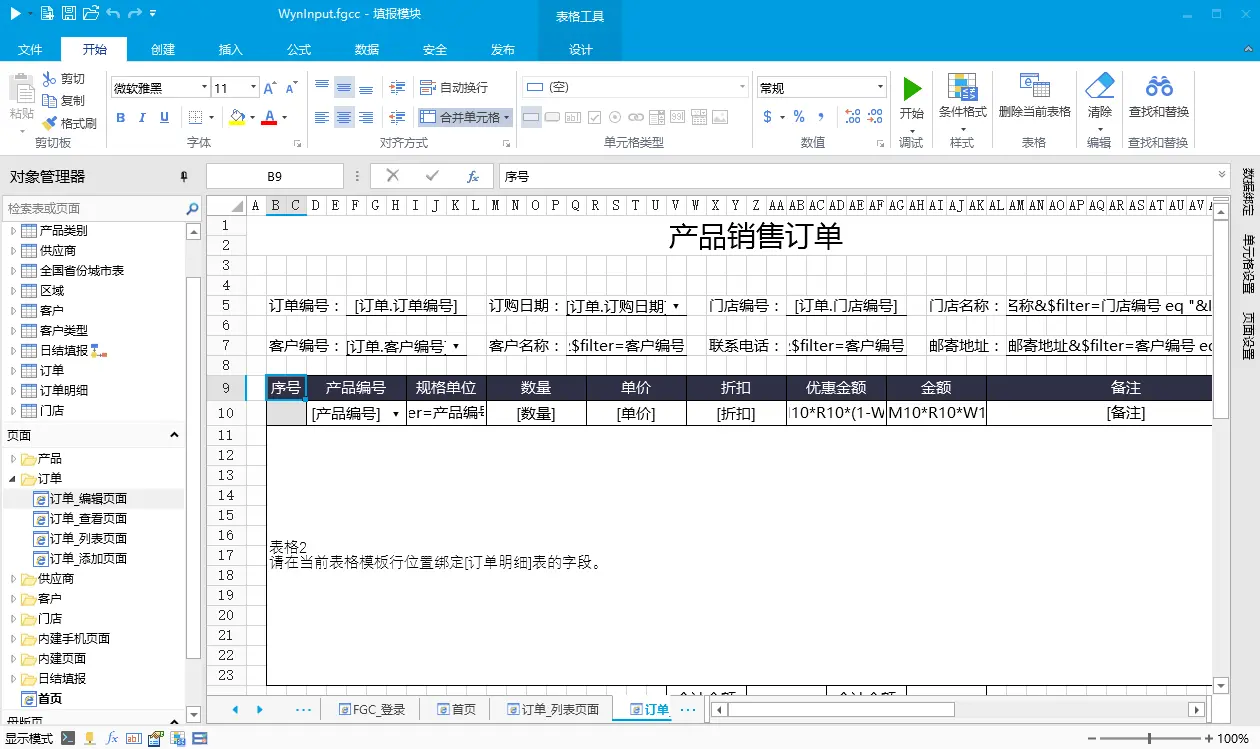Click the Undo arrow icon
Image resolution: width=1260 pixels, height=749 pixels.
(112, 13)
